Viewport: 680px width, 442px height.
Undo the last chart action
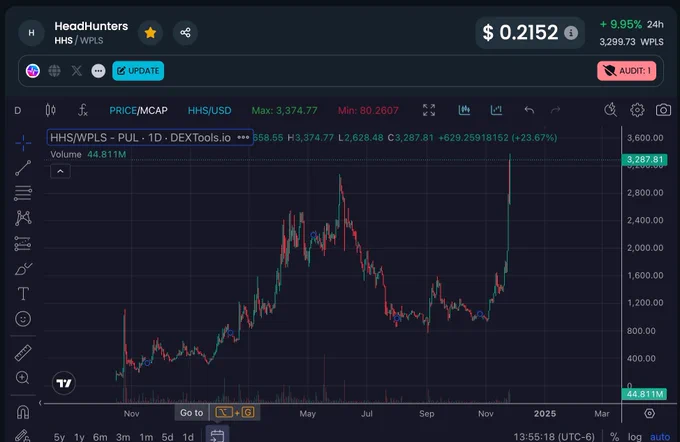pos(529,110)
